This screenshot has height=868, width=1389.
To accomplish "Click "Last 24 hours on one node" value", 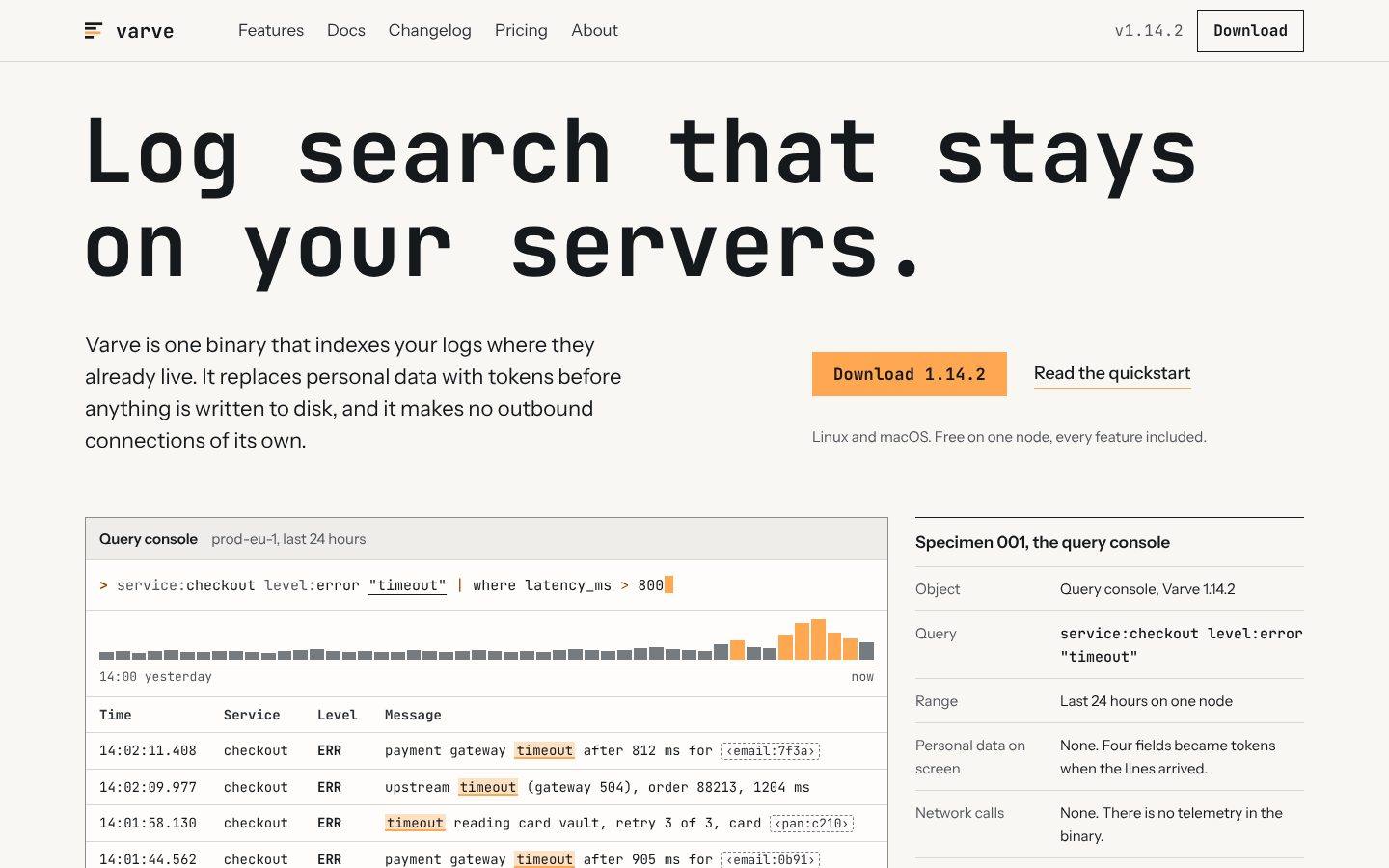I will tap(1146, 701).
